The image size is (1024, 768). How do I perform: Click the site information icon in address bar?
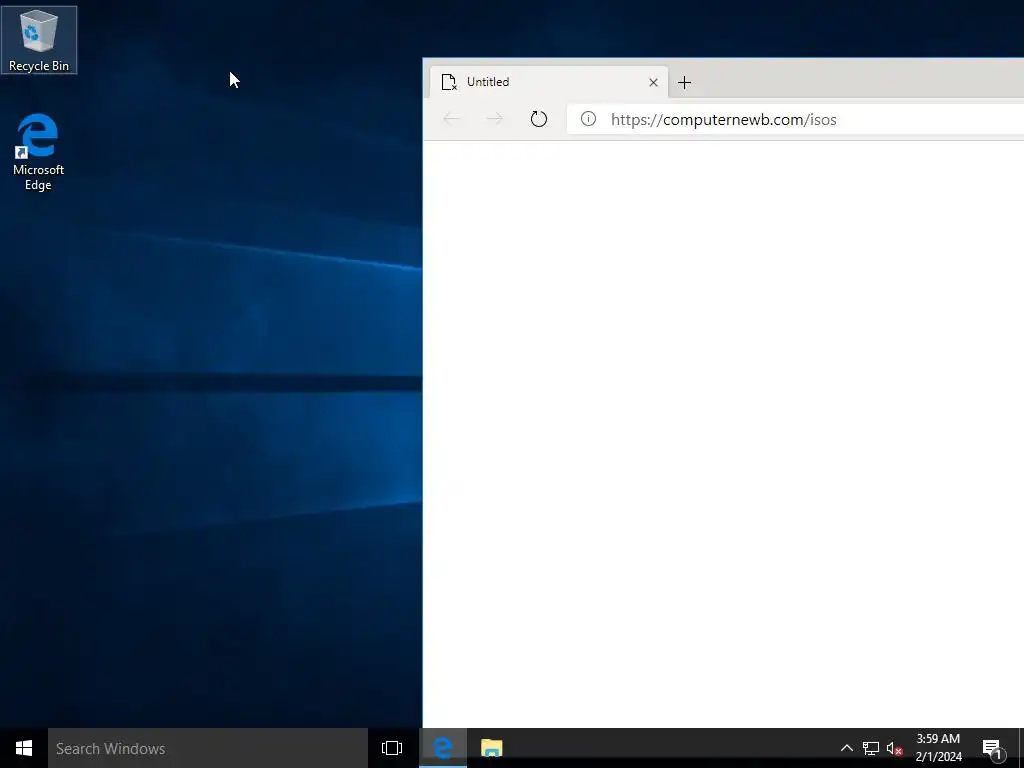coord(588,119)
